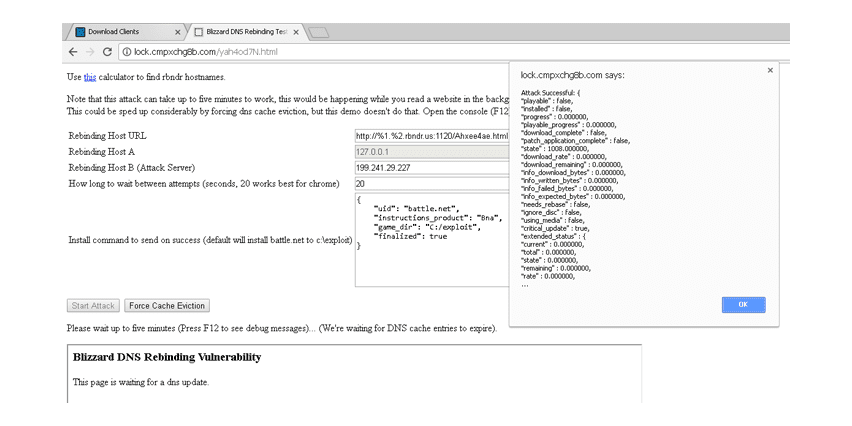Click the Download Clients tab favicon

tap(80, 32)
